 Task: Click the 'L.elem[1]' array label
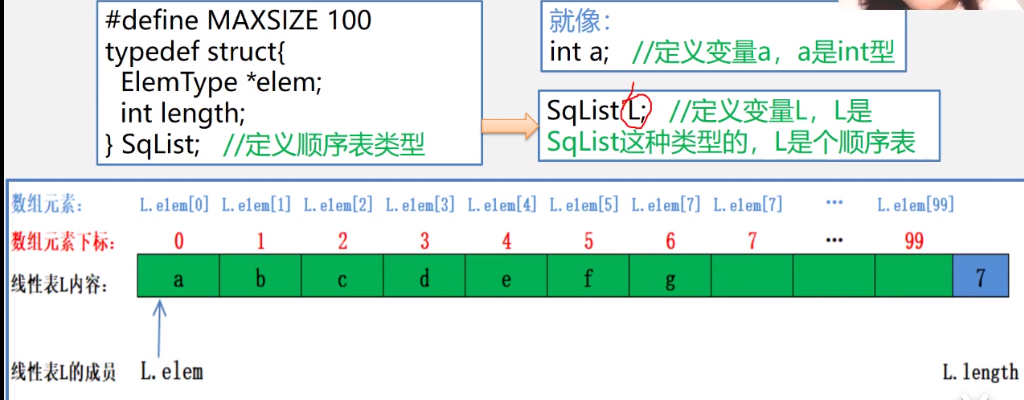[x=257, y=206]
